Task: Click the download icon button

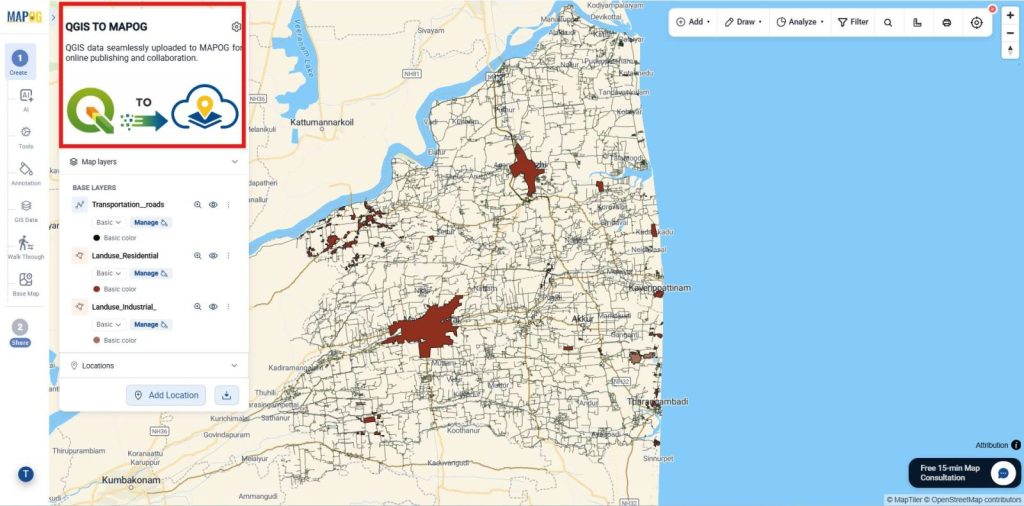Action: (227, 395)
